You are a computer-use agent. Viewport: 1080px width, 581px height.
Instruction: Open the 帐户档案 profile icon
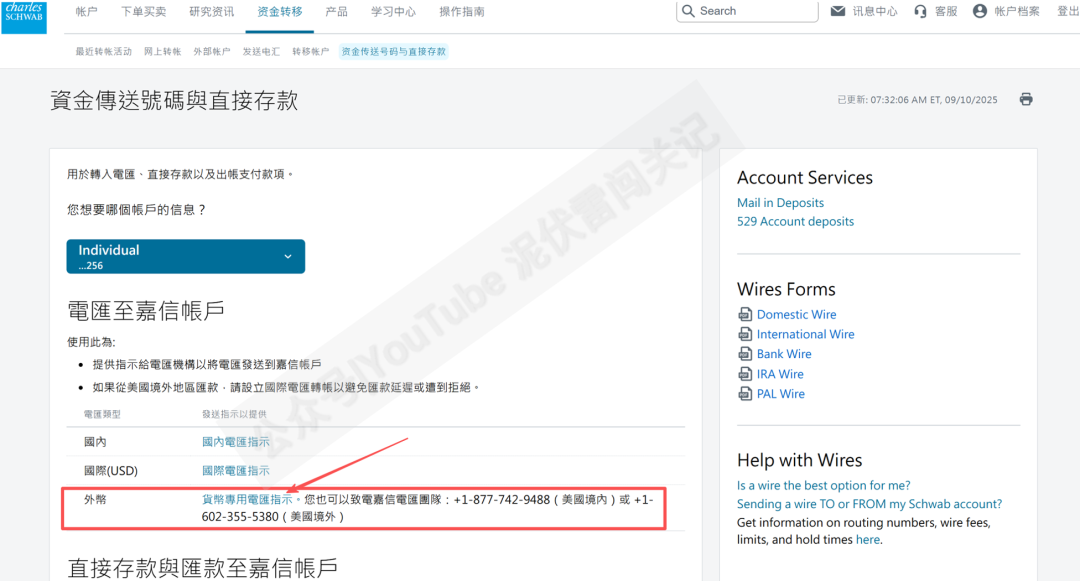coord(981,11)
